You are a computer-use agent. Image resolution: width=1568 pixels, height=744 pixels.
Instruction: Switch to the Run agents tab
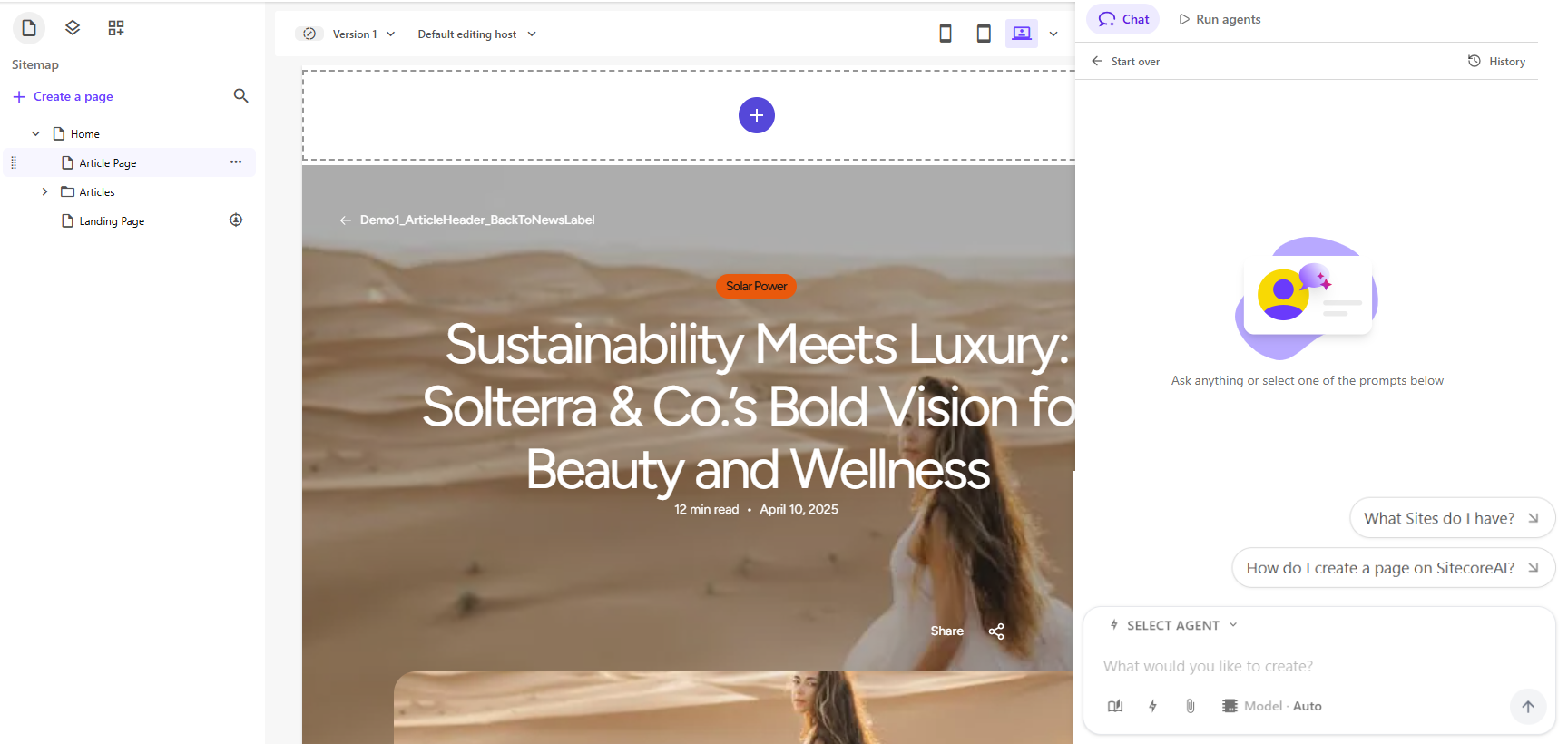[1220, 19]
